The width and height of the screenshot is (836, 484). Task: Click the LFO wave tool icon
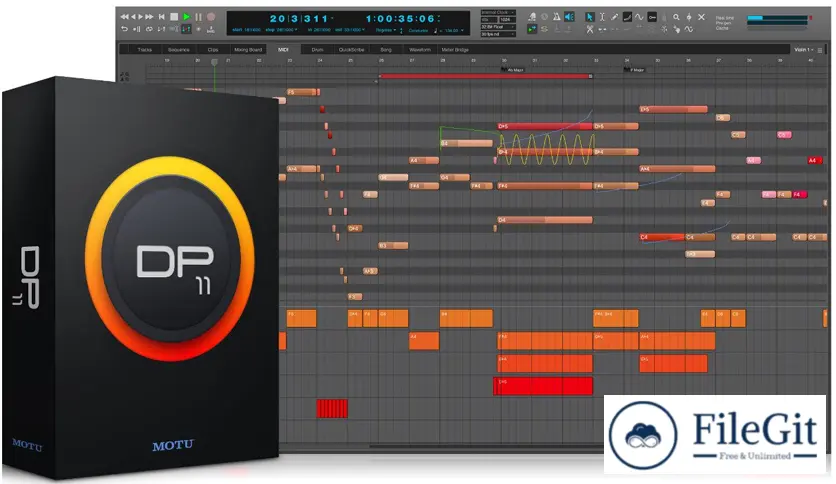(688, 29)
